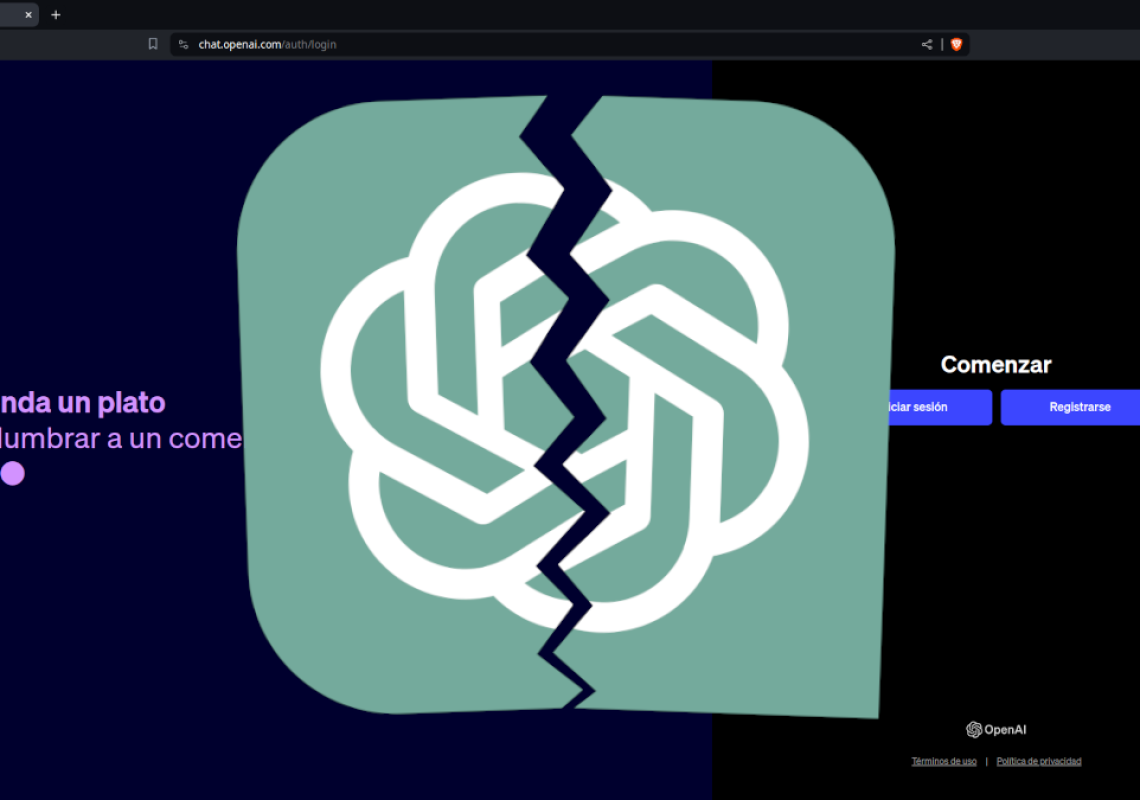Share this page via the share icon
This screenshot has width=1140, height=800.
(926, 44)
